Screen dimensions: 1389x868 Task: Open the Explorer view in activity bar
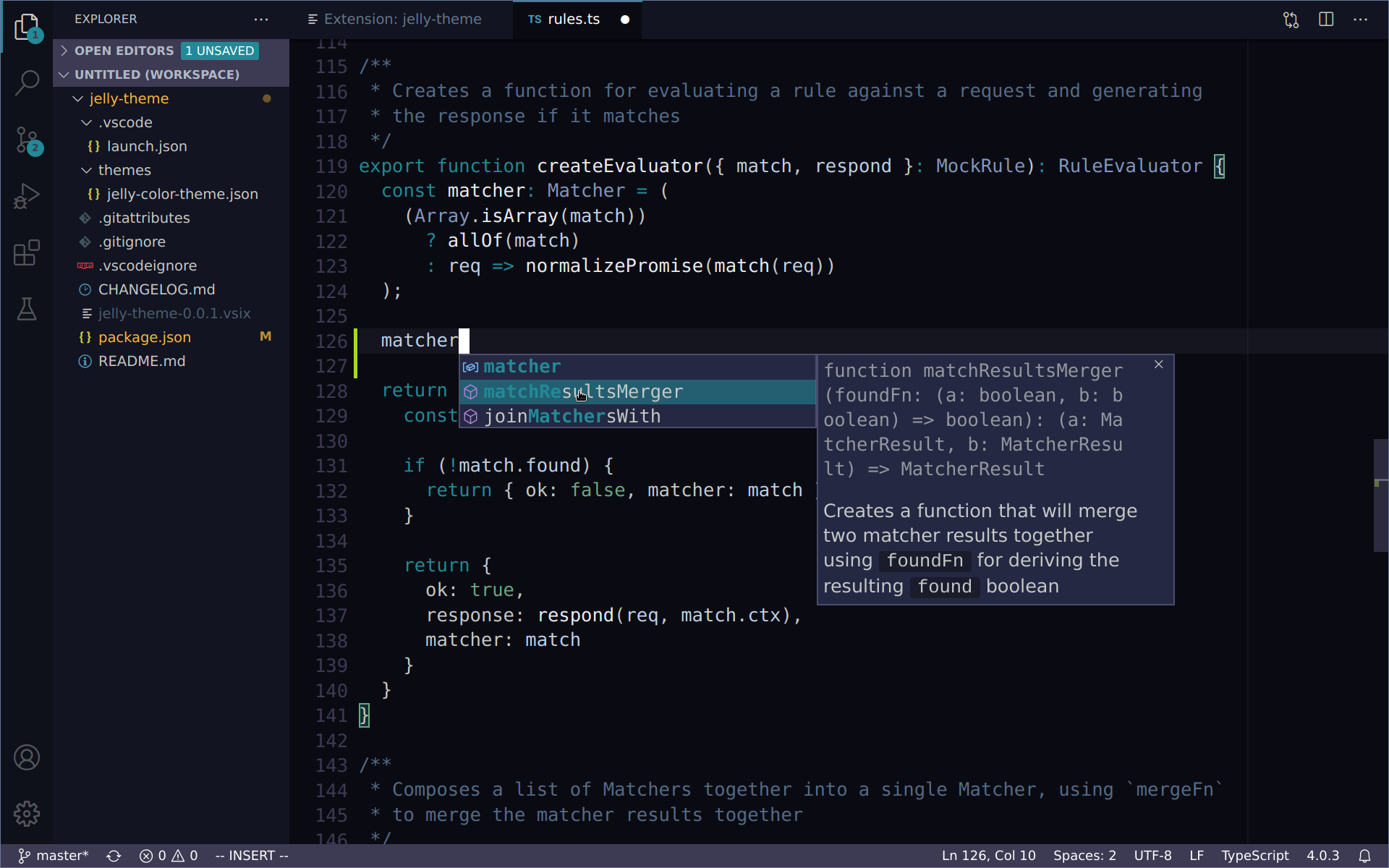27,27
